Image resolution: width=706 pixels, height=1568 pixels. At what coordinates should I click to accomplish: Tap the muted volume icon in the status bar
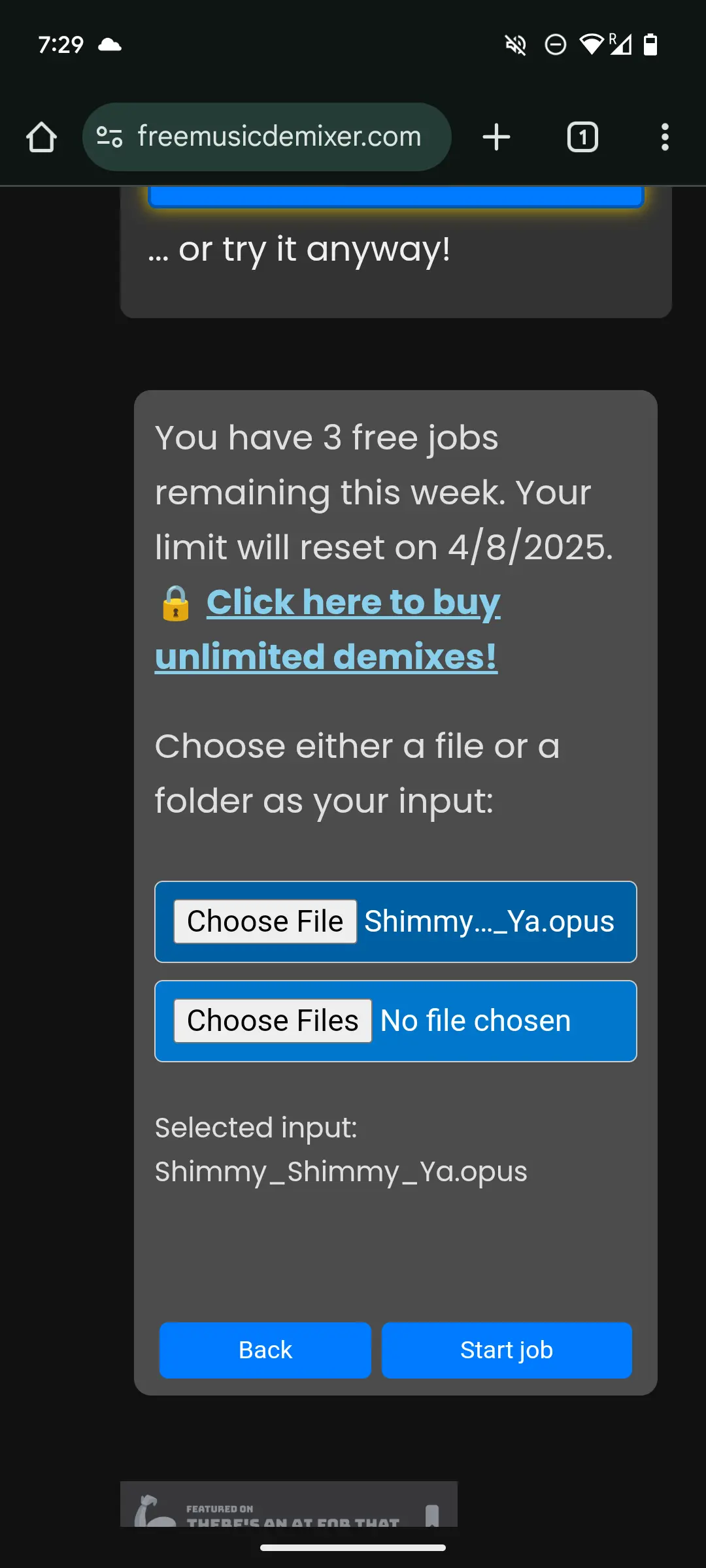pyautogui.click(x=514, y=44)
